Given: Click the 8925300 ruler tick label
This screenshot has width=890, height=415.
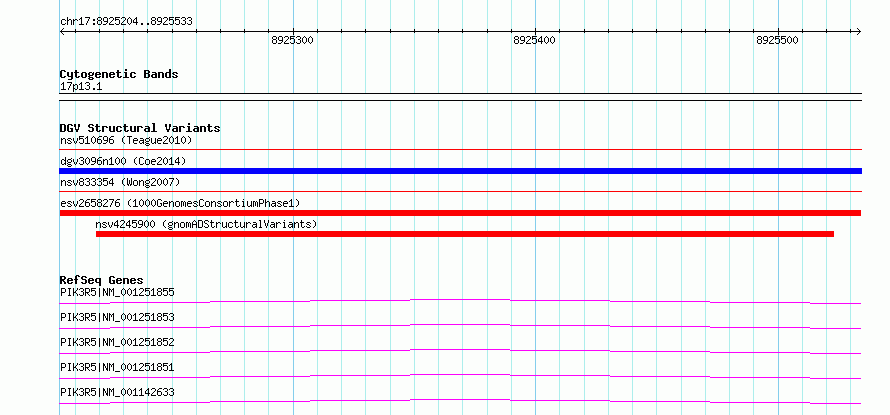Looking at the screenshot, I should click(x=292, y=40).
